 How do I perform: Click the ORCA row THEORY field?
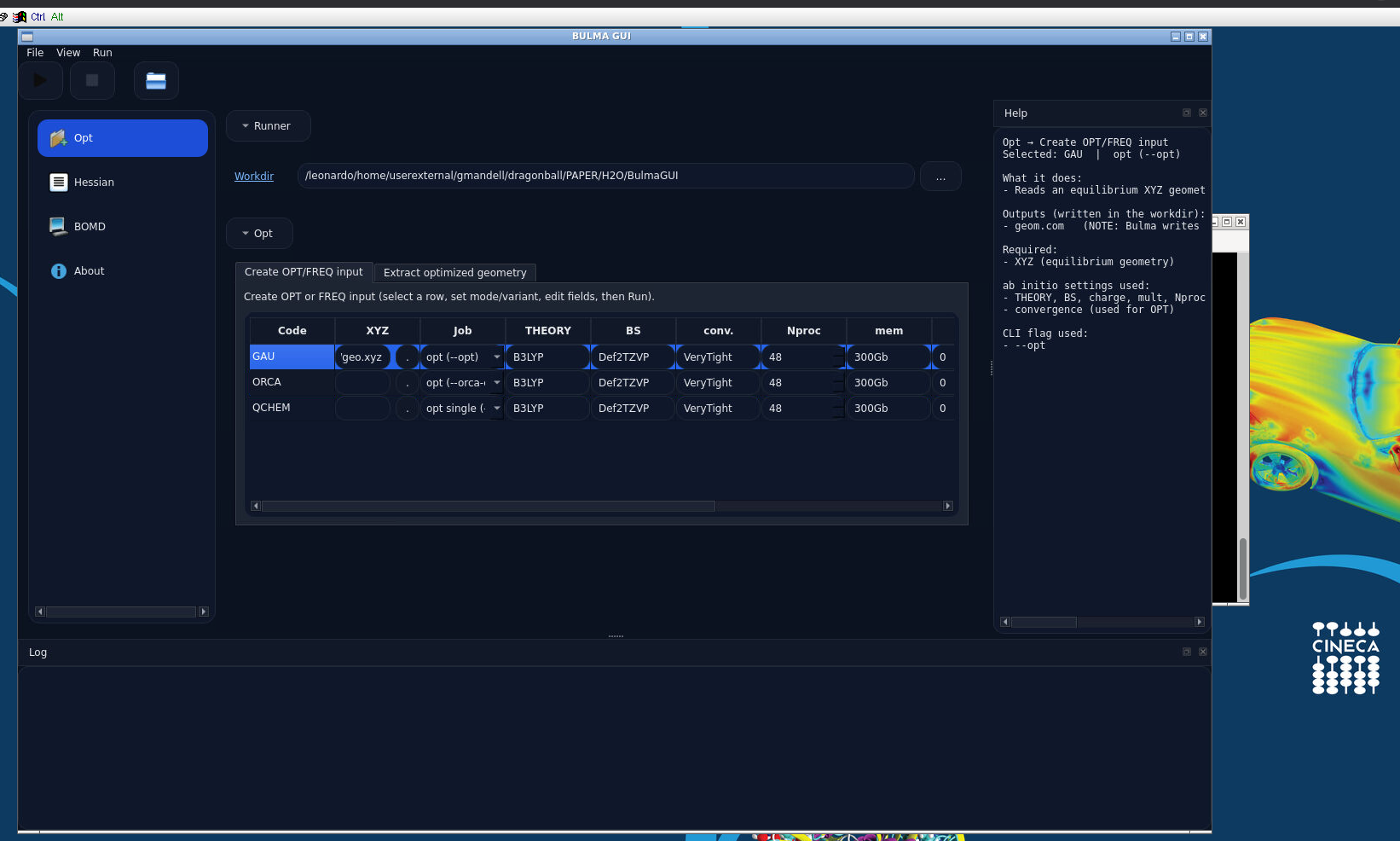(x=547, y=383)
